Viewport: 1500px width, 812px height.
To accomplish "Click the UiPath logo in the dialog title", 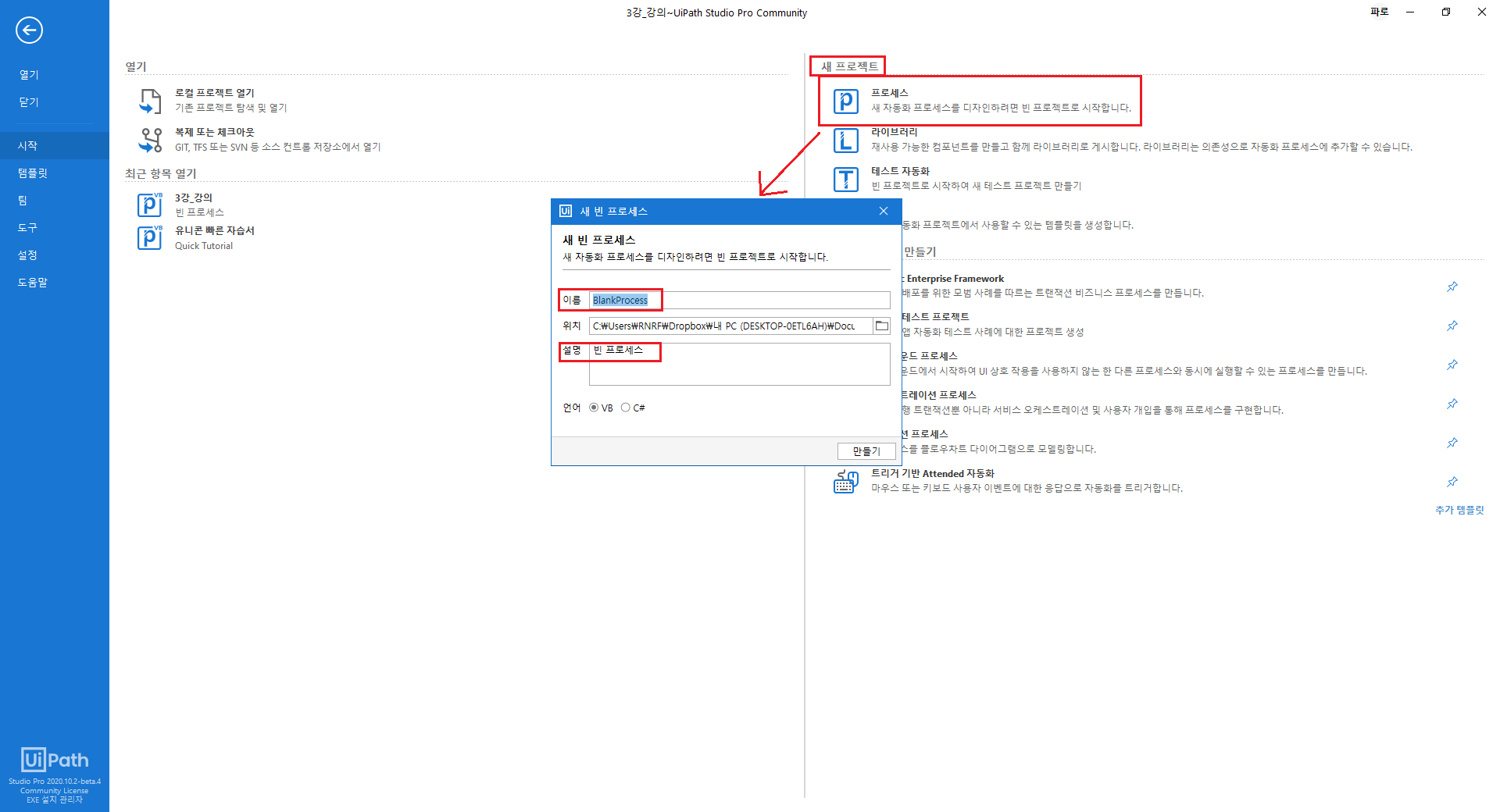I will pos(566,211).
